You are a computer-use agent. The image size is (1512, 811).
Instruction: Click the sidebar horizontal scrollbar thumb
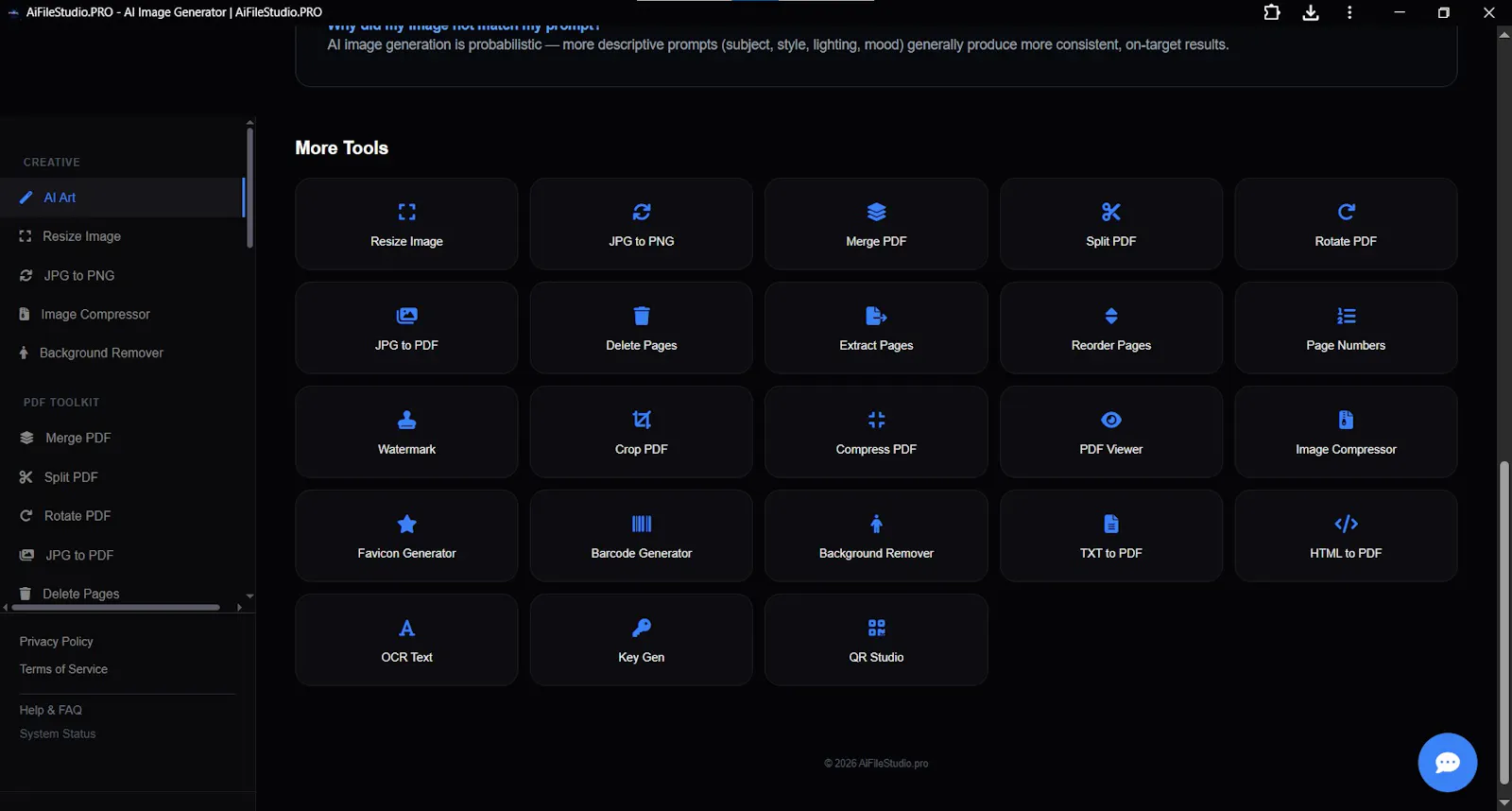115,608
